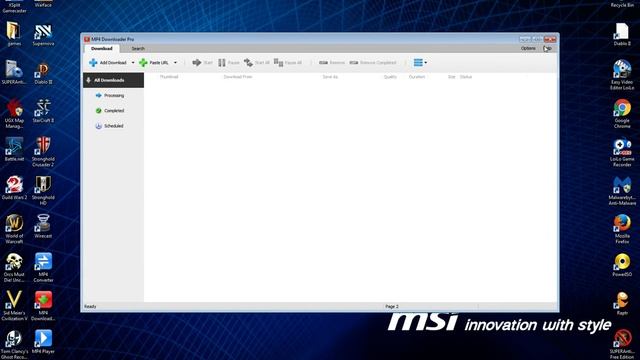Viewport: 640px width, 360px height.
Task: Click the Remove Completed icon
Action: pos(353,62)
